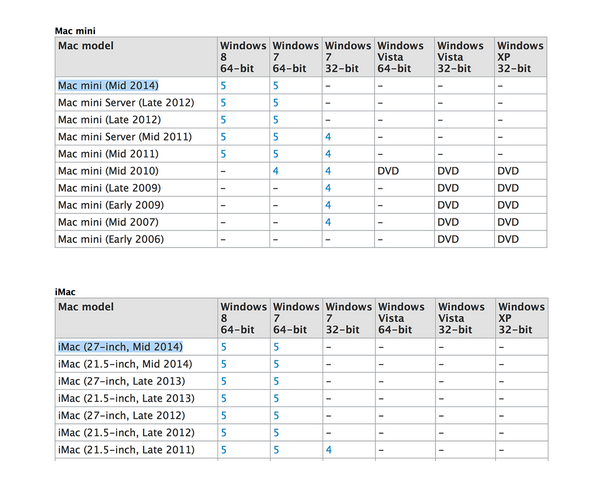Click the 'Mac mini (Mid 2007)' model cell
This screenshot has height=490, width=604.
136,222
